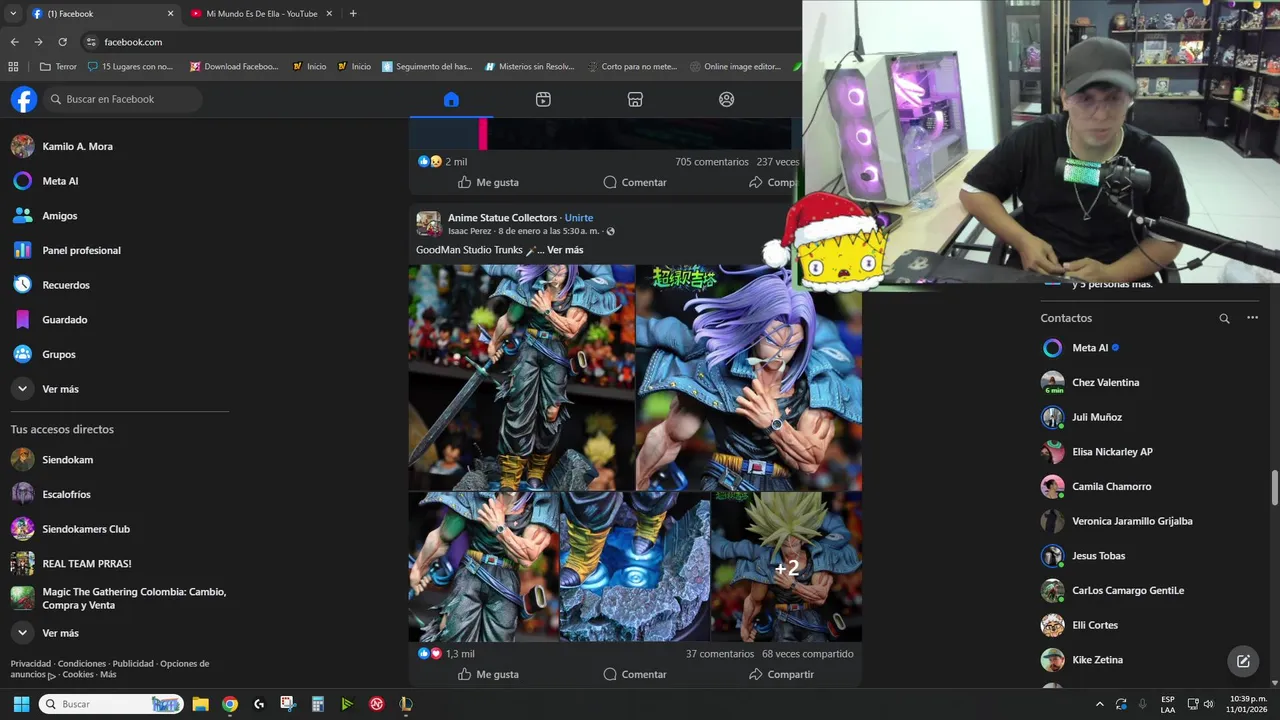Start a new message with compose icon
This screenshot has width=1280, height=720.
[1243, 661]
